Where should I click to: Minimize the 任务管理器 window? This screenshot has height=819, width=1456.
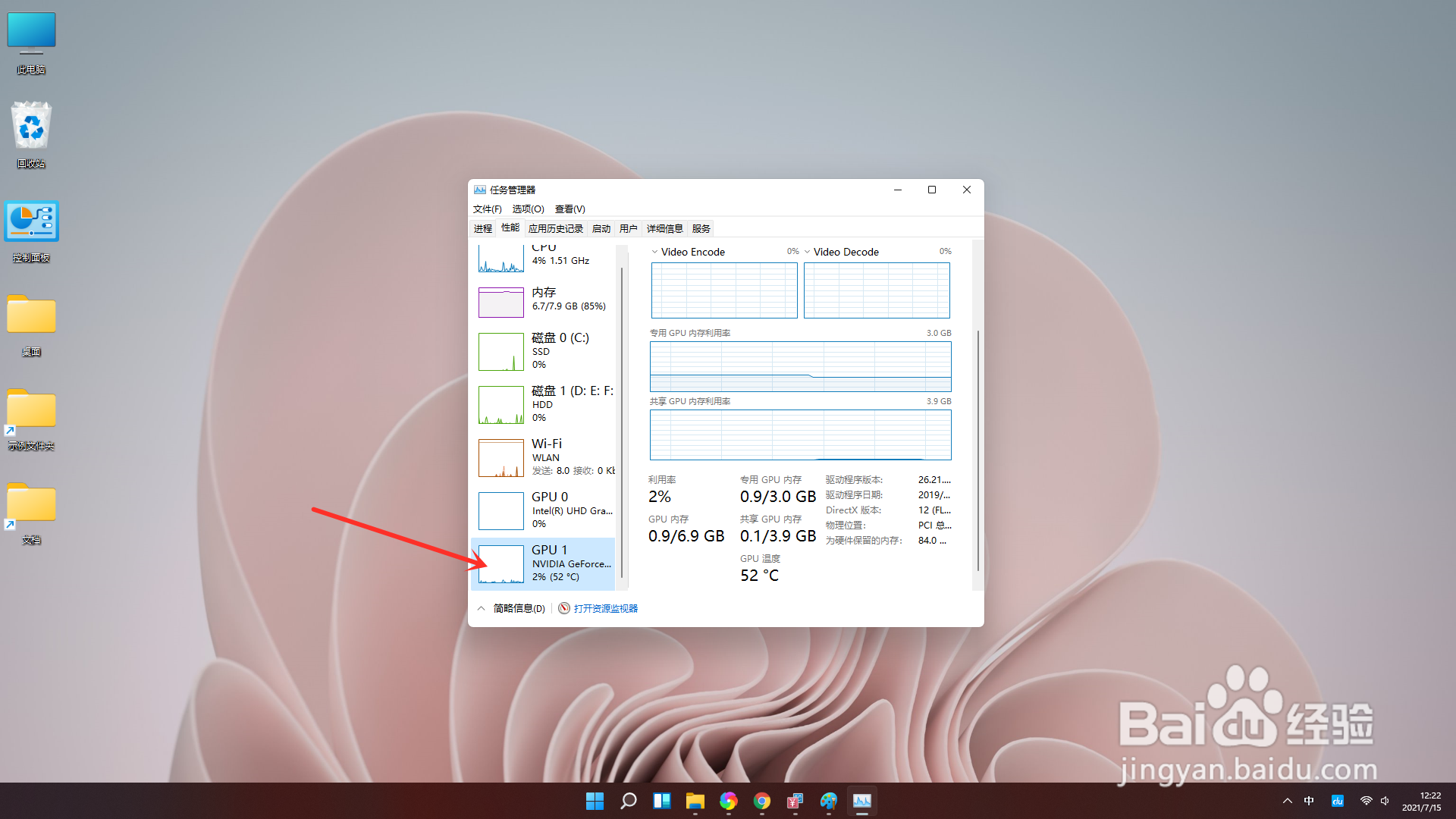click(x=898, y=190)
